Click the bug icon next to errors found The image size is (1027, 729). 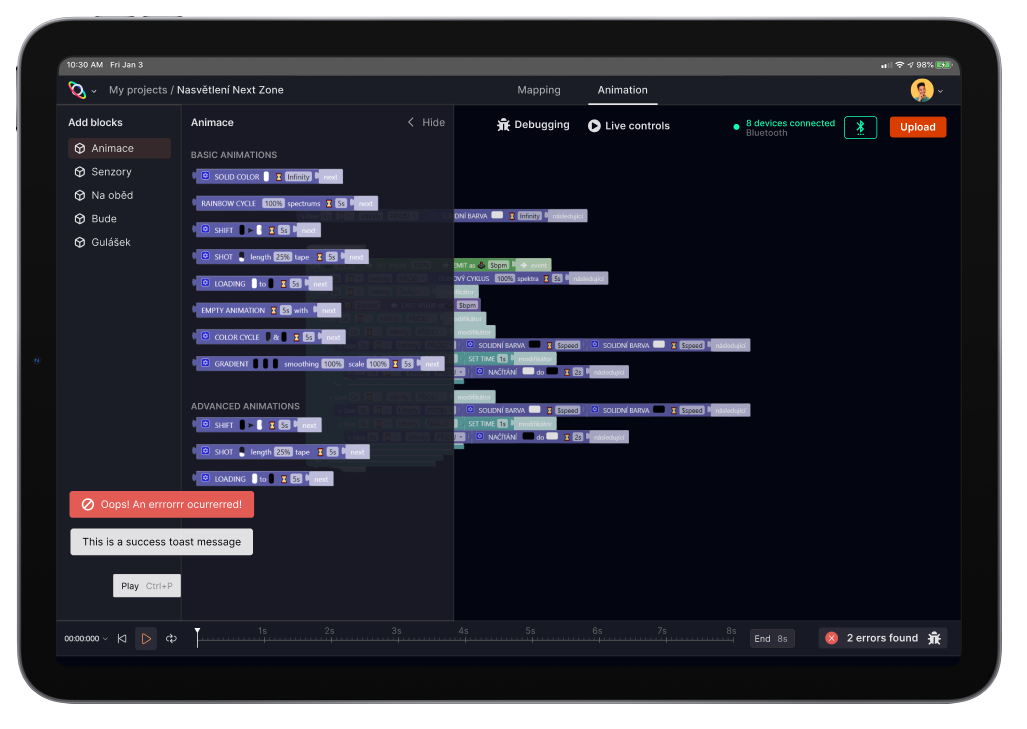point(934,638)
